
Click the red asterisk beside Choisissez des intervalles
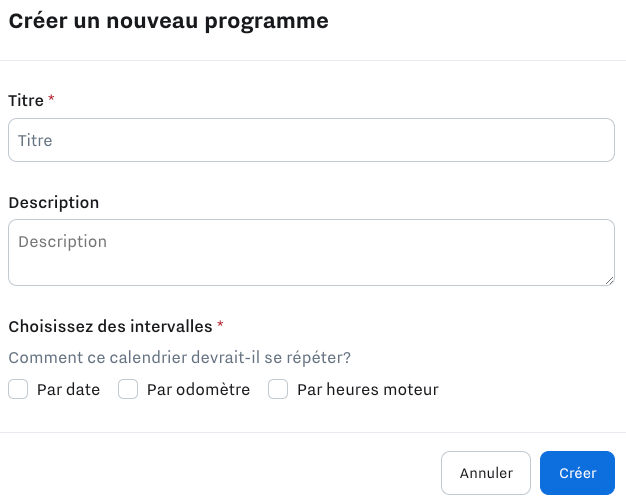220,325
